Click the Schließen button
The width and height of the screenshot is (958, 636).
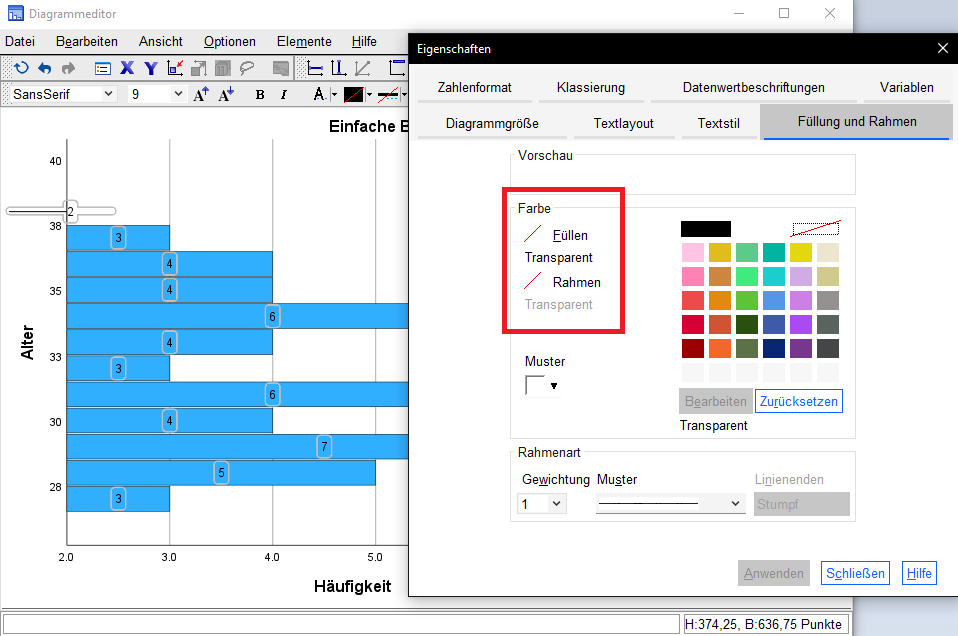click(x=855, y=572)
